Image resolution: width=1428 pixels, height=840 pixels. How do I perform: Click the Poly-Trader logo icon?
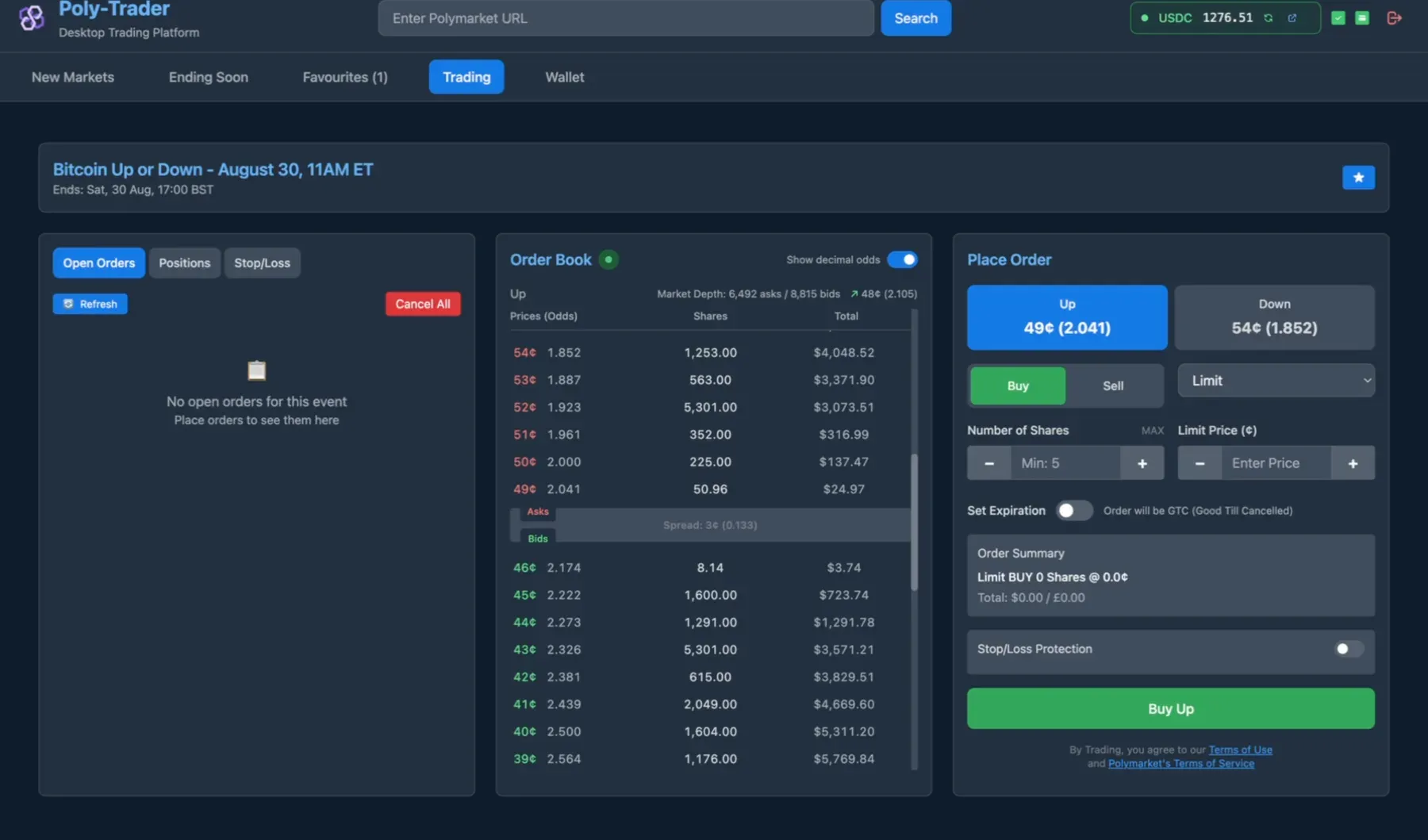coord(32,17)
